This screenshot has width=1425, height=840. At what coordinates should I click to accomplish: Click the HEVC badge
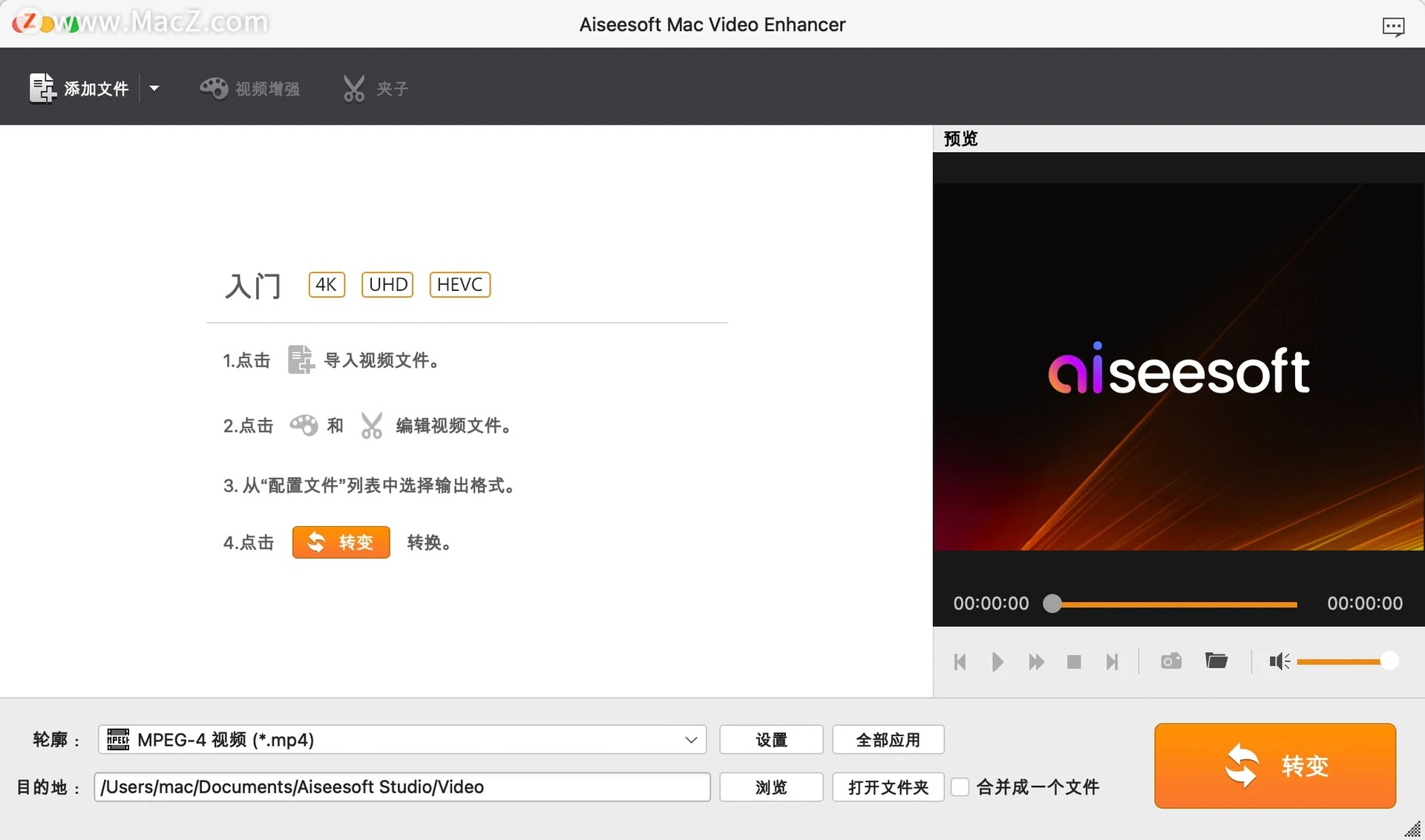pyautogui.click(x=459, y=284)
